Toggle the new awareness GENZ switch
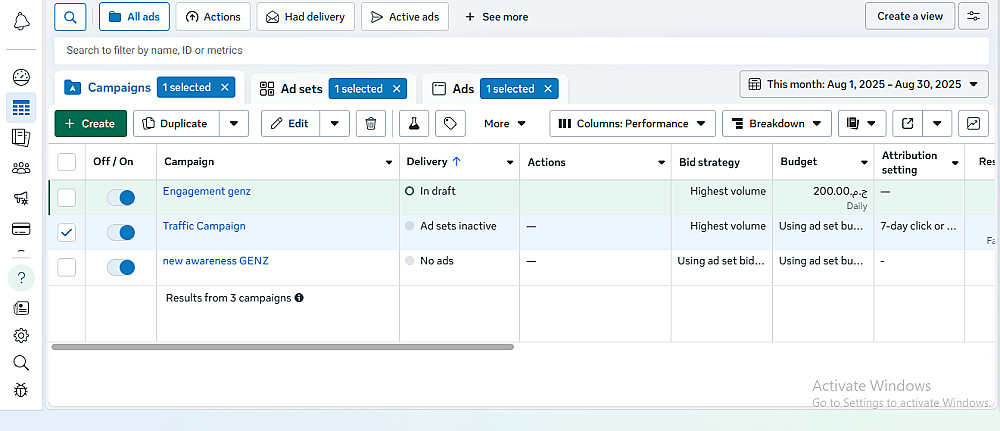 [121, 267]
